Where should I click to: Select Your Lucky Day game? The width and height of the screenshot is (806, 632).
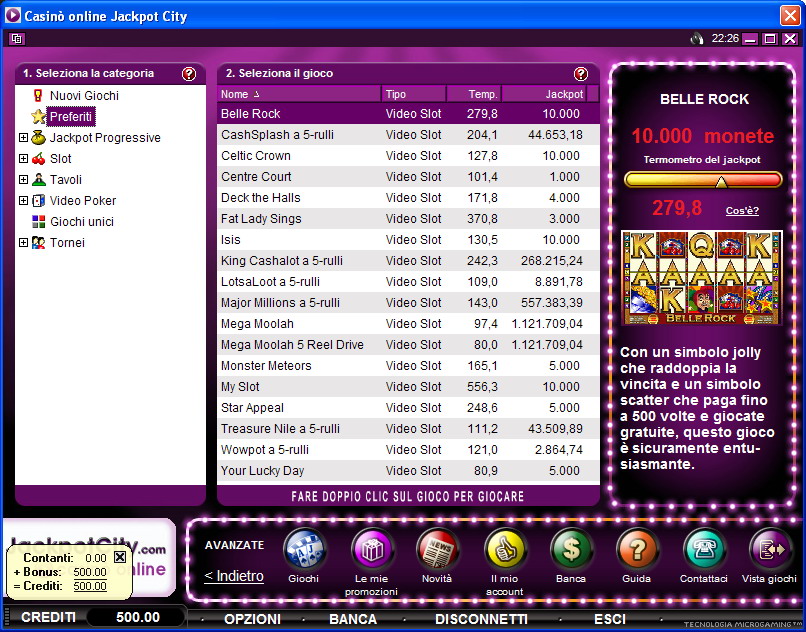[x=408, y=471]
